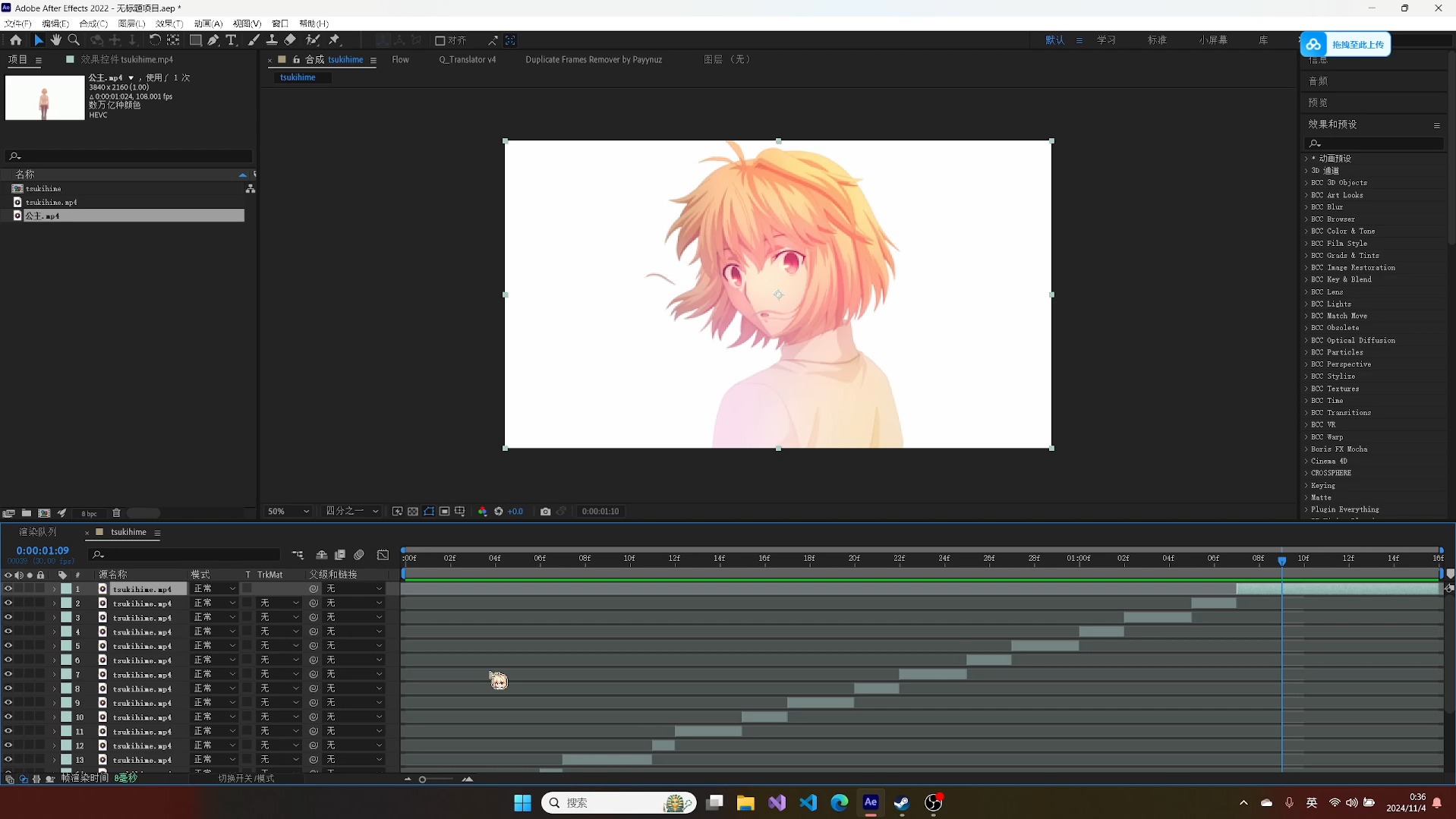
Task: Click the region of interest icon
Action: coord(445,512)
